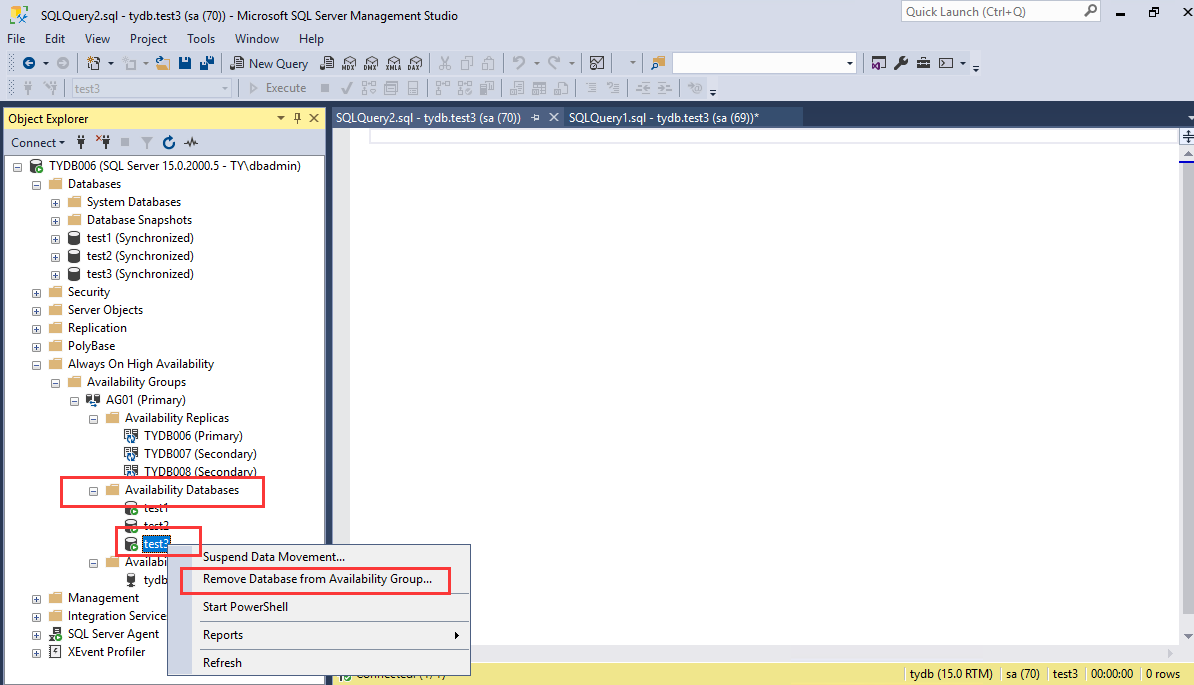Viewport: 1194px width, 685px height.
Task: Click the Open File folder icon
Action: pos(162,63)
